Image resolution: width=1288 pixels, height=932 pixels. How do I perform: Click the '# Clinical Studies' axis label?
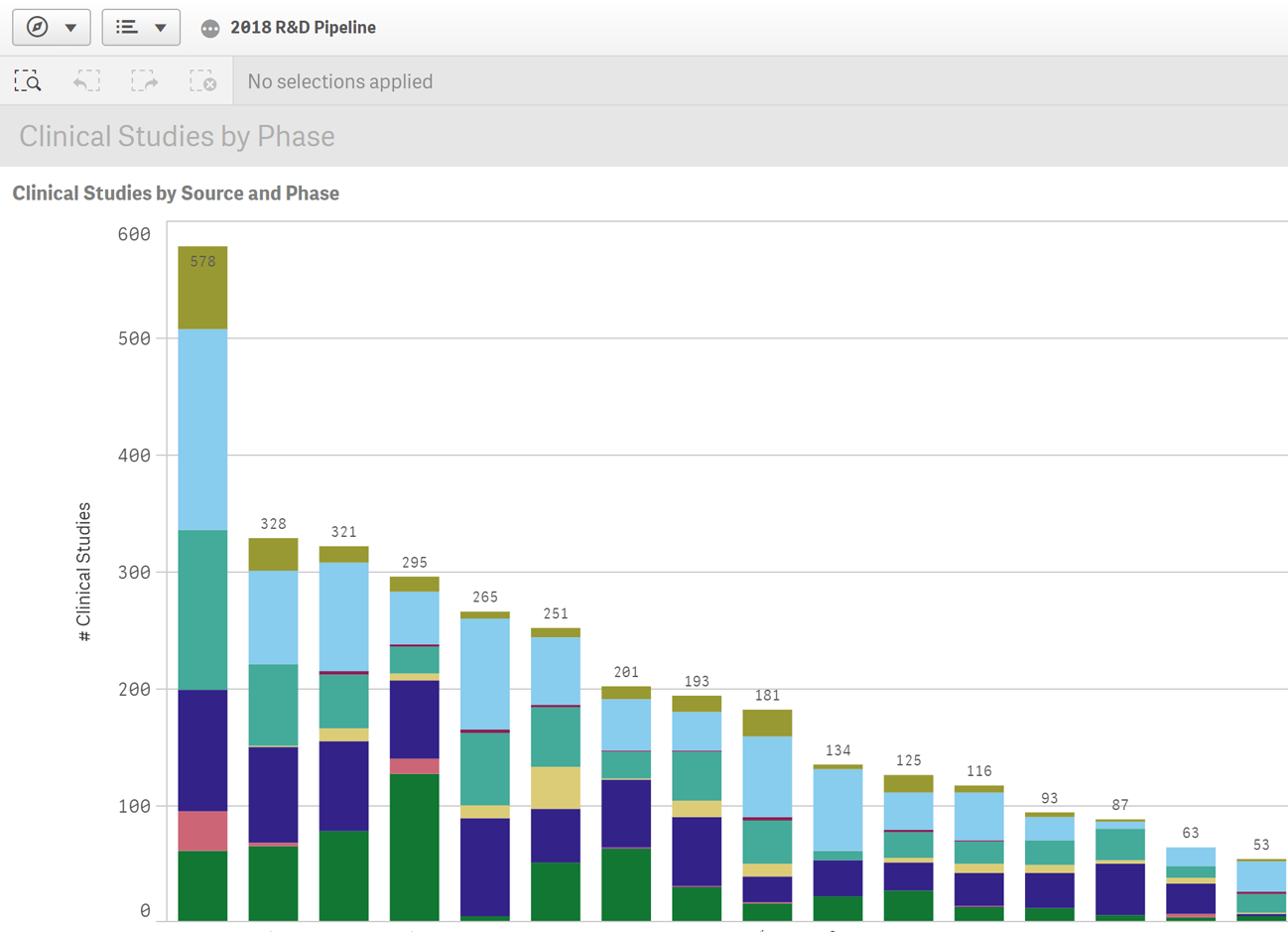coord(84,572)
